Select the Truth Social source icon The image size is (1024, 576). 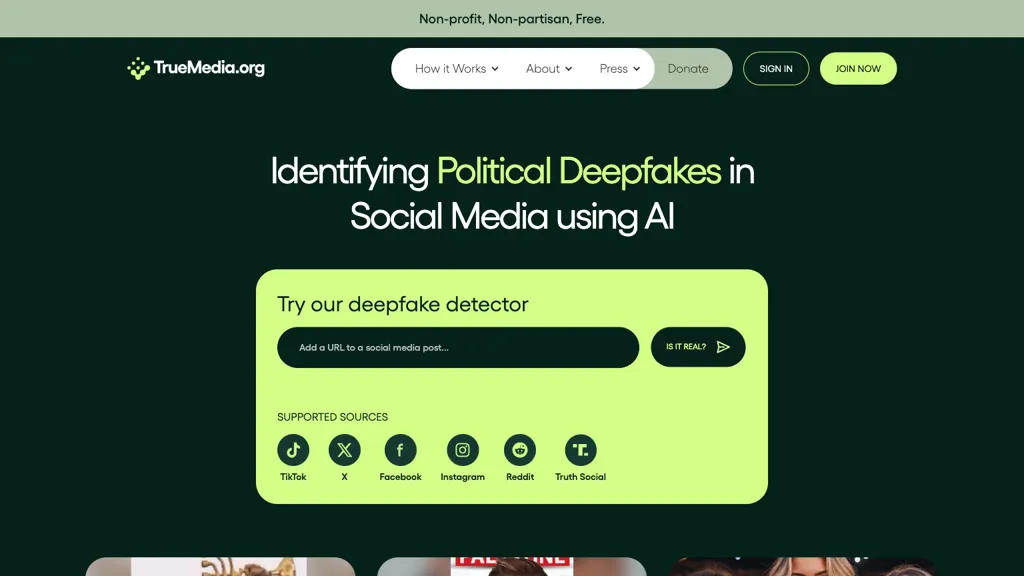[x=580, y=450]
